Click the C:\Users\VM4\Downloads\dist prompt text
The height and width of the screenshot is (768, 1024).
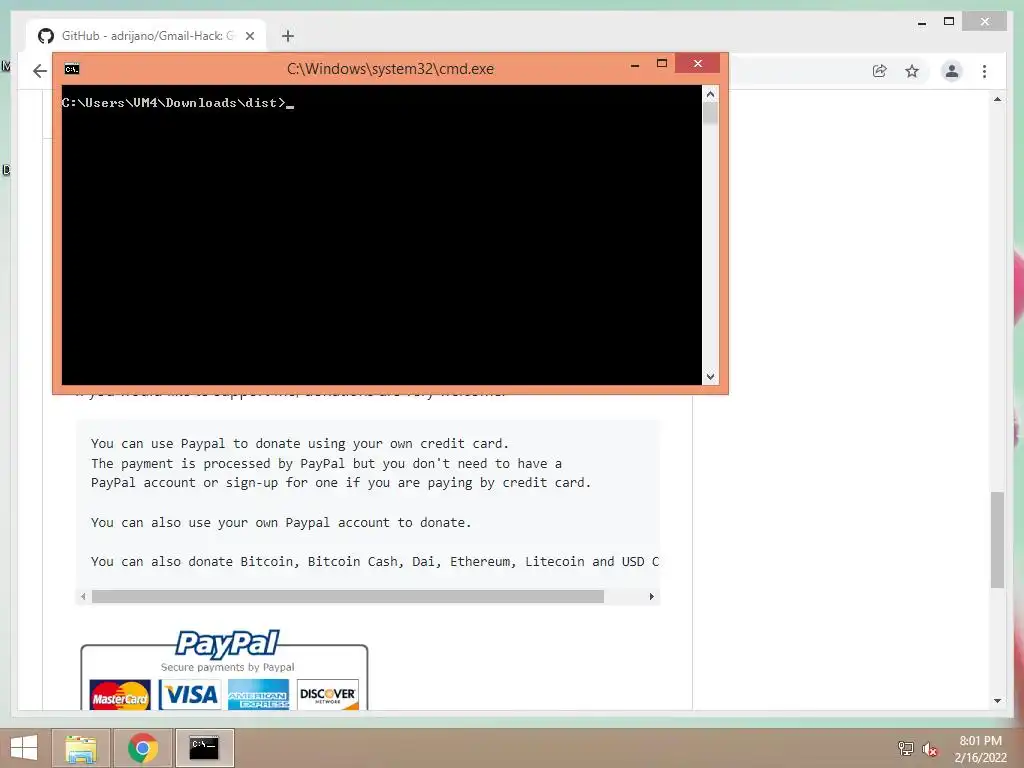click(x=174, y=103)
